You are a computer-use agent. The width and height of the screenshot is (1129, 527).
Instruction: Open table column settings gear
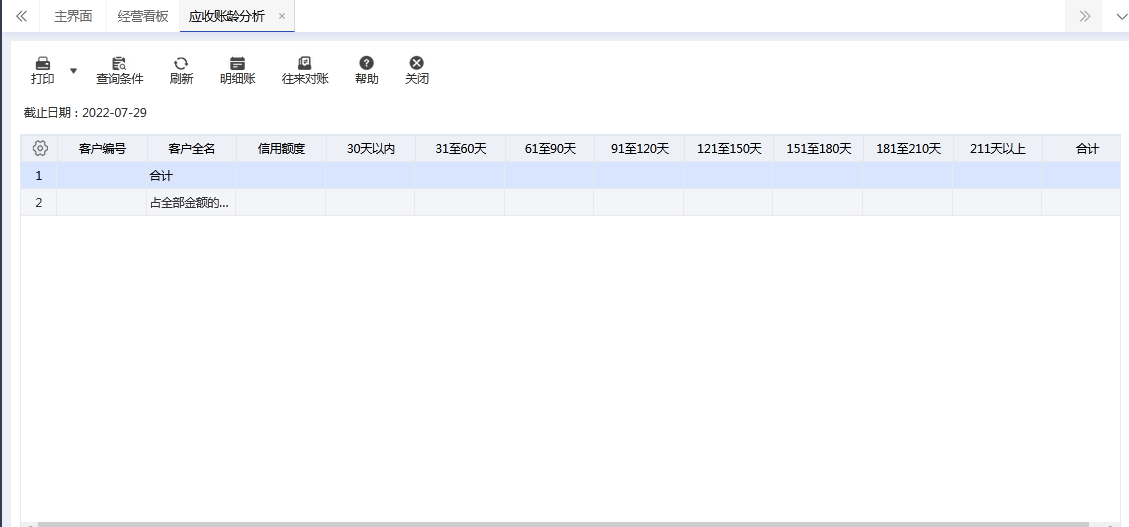[40, 148]
